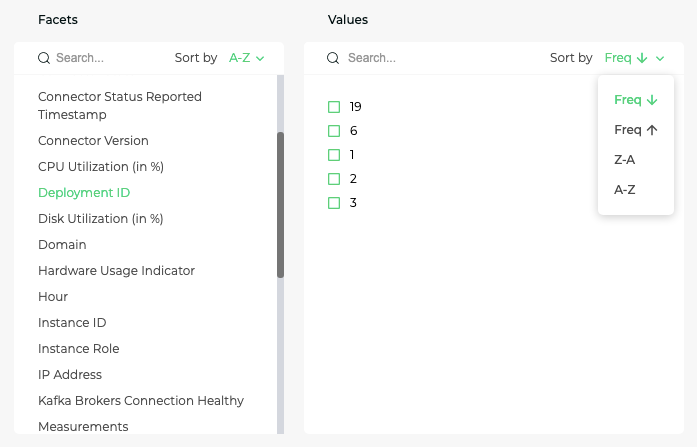Screen dimensions: 697x447
Task: Select the Kafka Brokers Connection Healthy facet
Action: point(141,401)
